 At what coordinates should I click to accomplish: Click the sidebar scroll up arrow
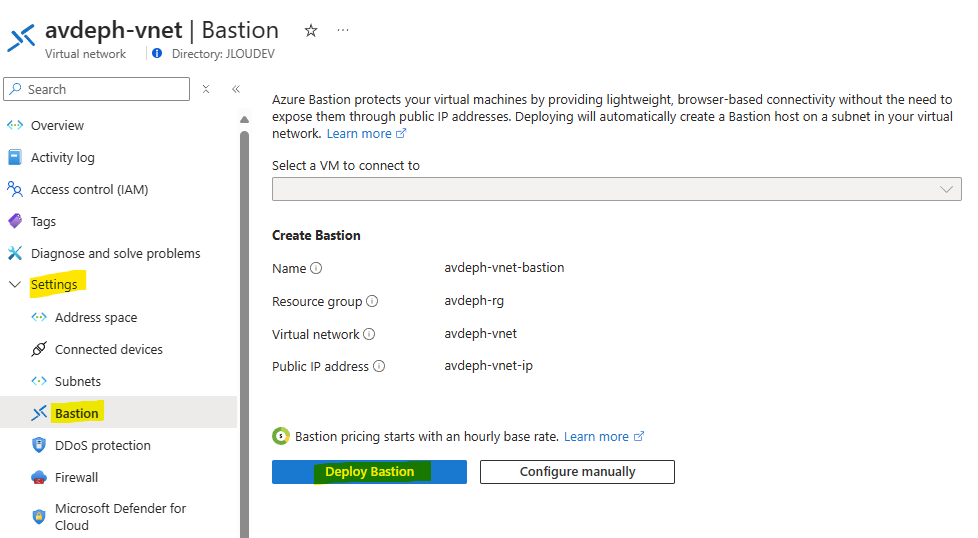coord(244,119)
